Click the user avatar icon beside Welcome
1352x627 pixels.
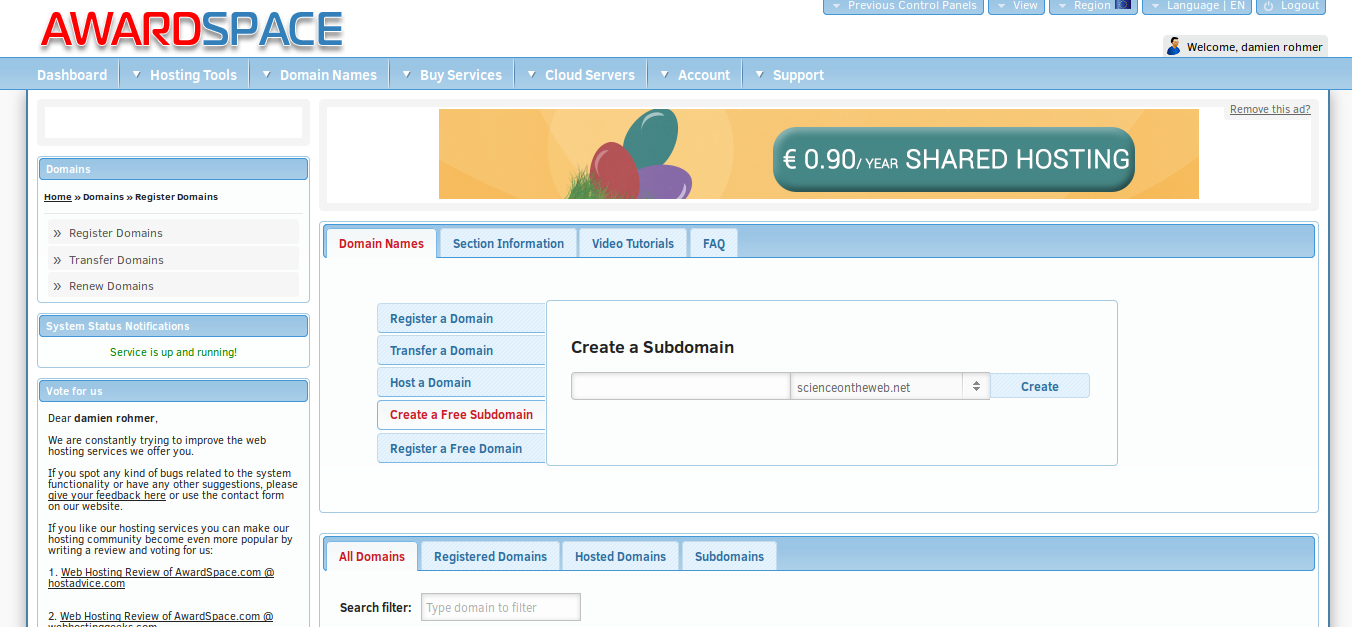[1174, 47]
